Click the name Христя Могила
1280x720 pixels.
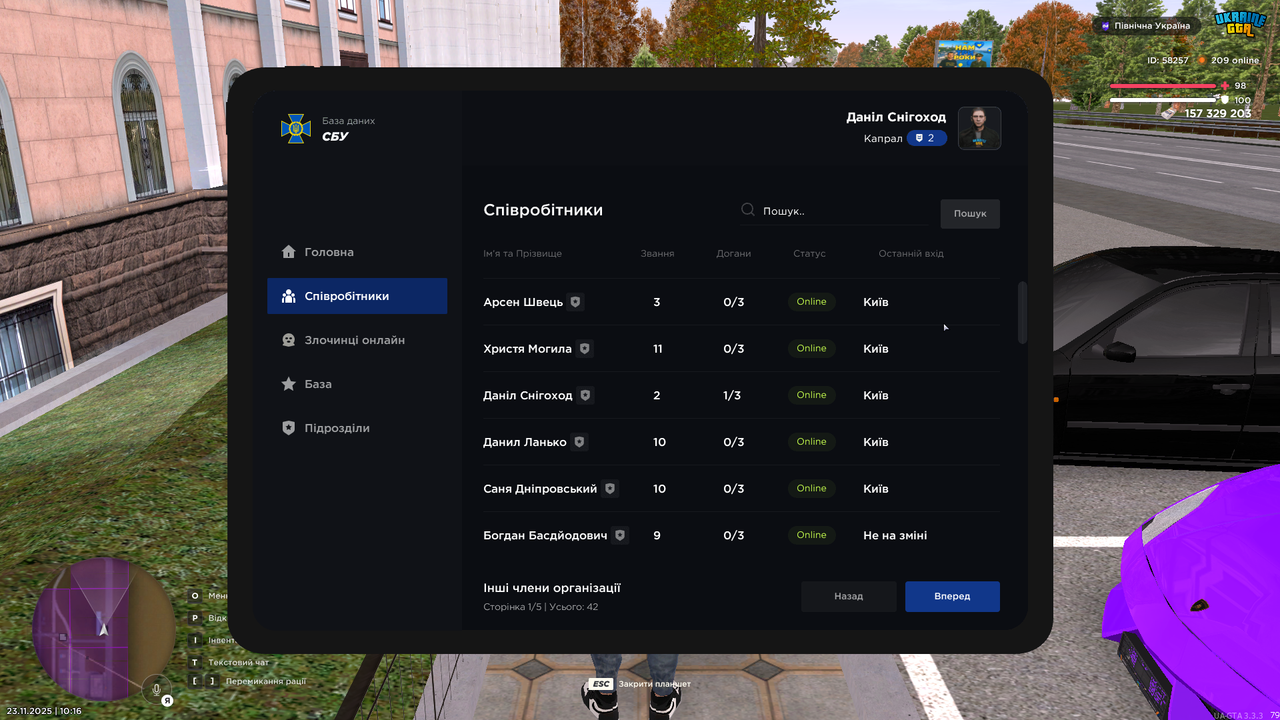(x=528, y=349)
